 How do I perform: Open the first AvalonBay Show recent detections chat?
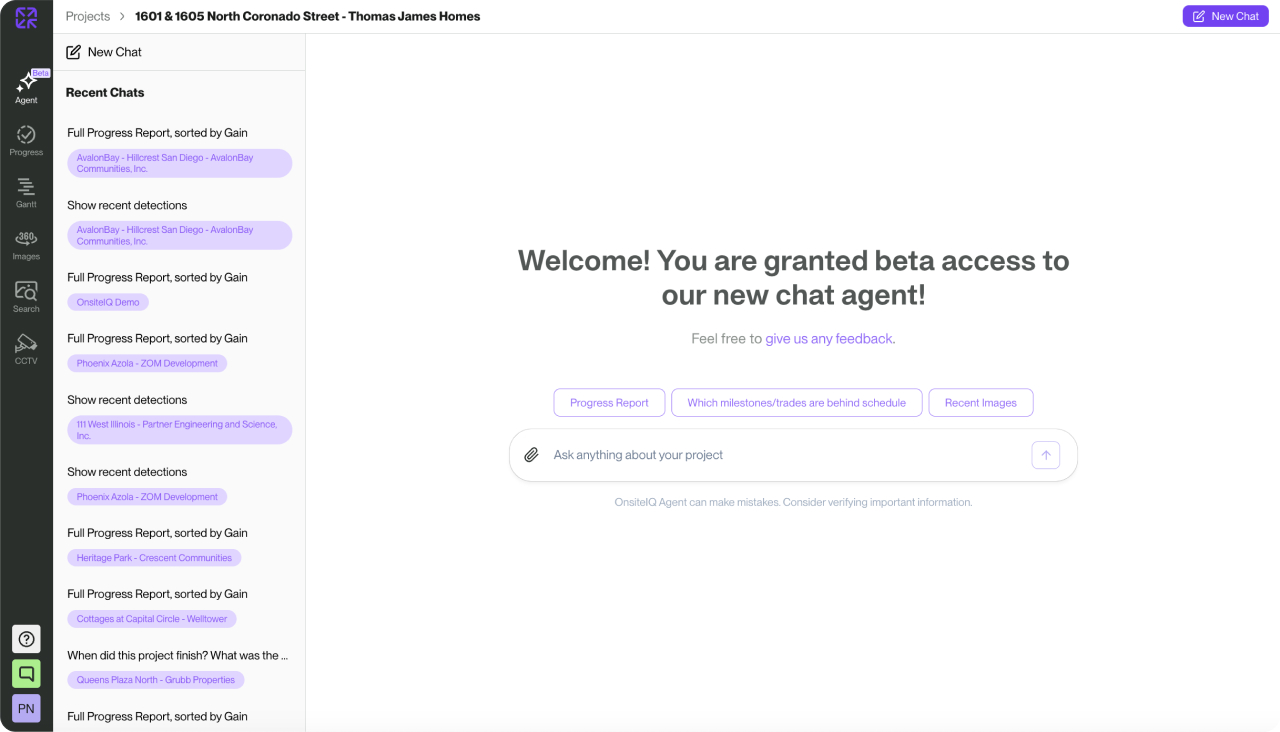[127, 205]
